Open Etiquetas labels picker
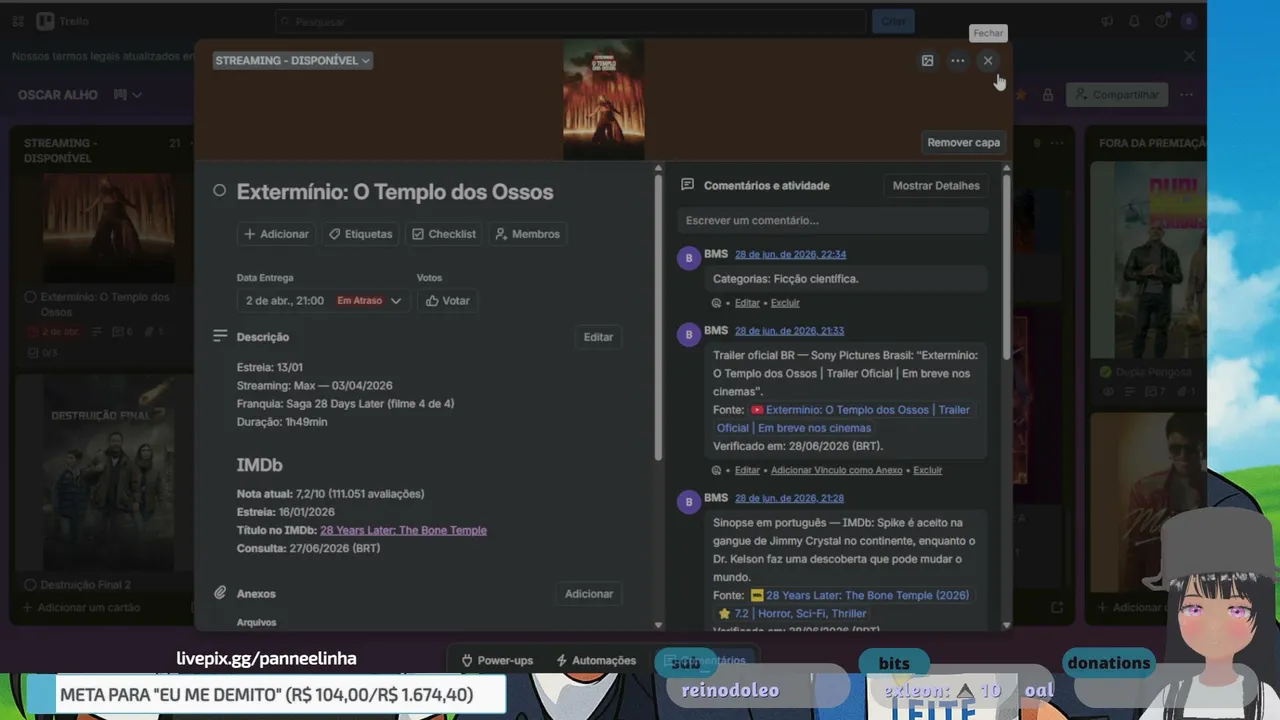Image resolution: width=1280 pixels, height=720 pixels. (361, 234)
